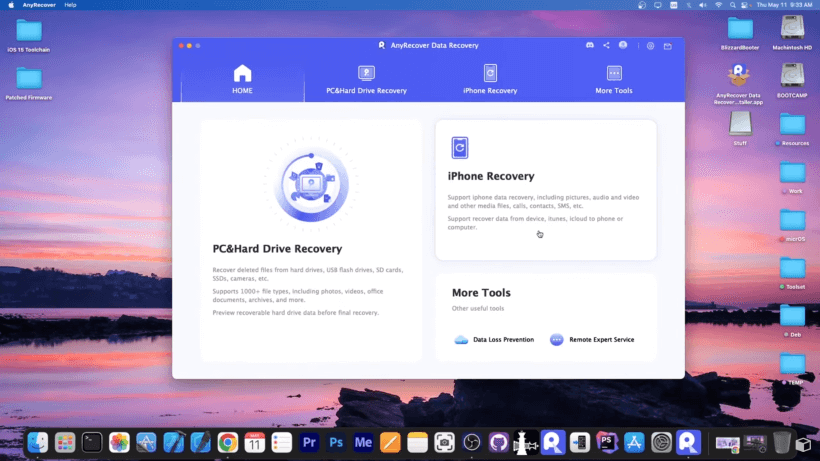Viewport: 820px width, 461px height.
Task: Switch to the HOME tab
Action: 243,80
